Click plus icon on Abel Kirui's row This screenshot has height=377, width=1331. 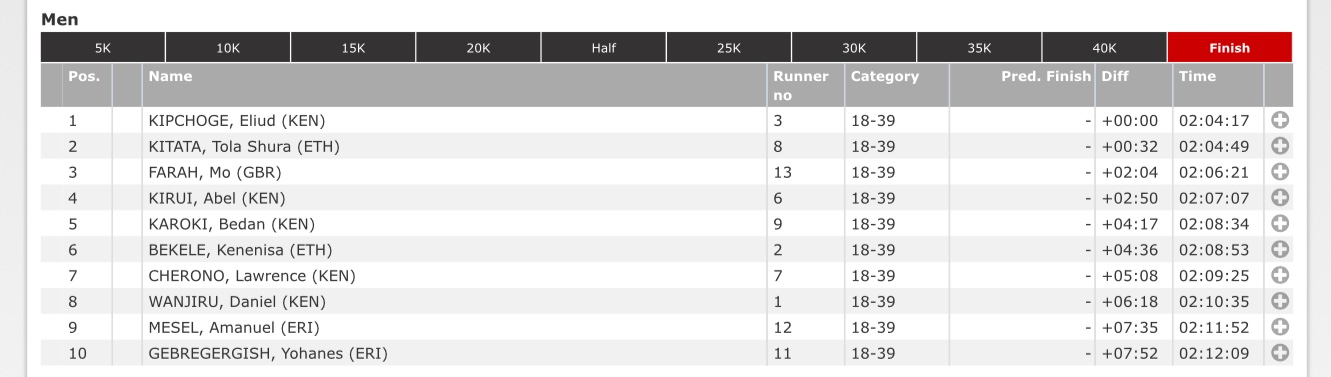(x=1279, y=198)
